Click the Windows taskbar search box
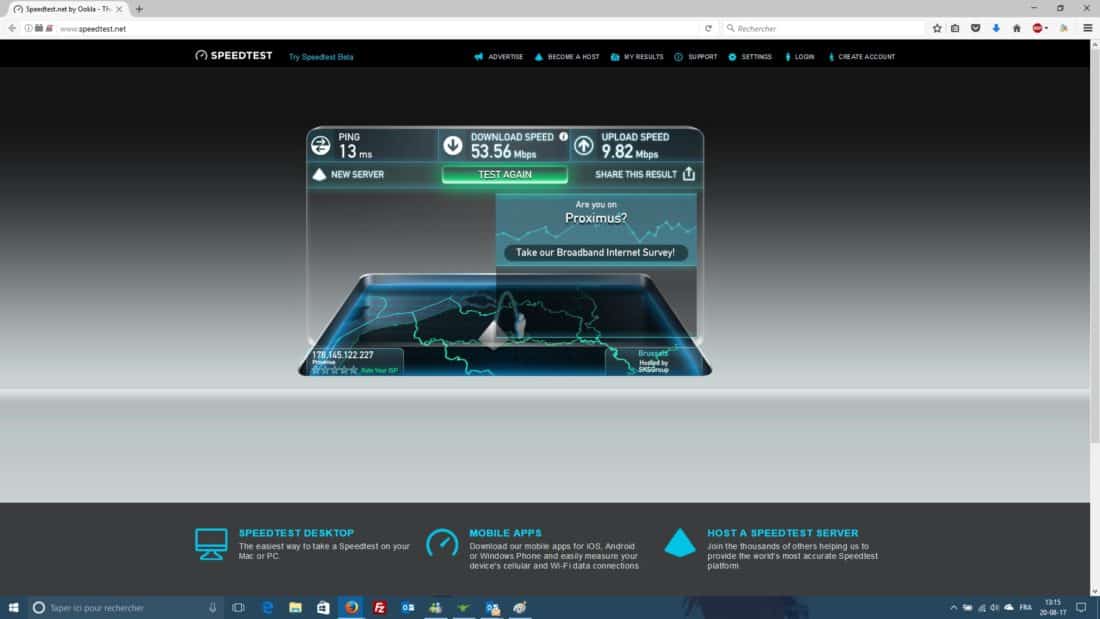 [126, 608]
